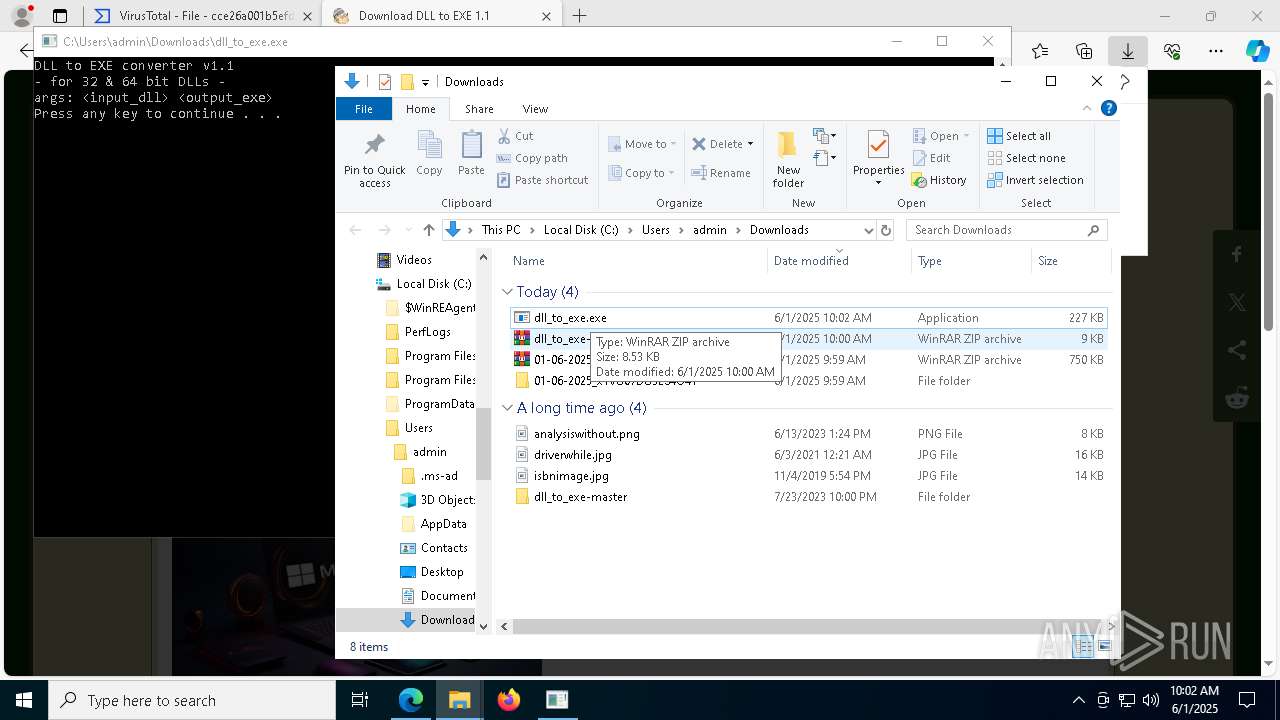Open Edge Downloads toolbar icon
This screenshot has height=720, width=1280.
(1127, 51)
